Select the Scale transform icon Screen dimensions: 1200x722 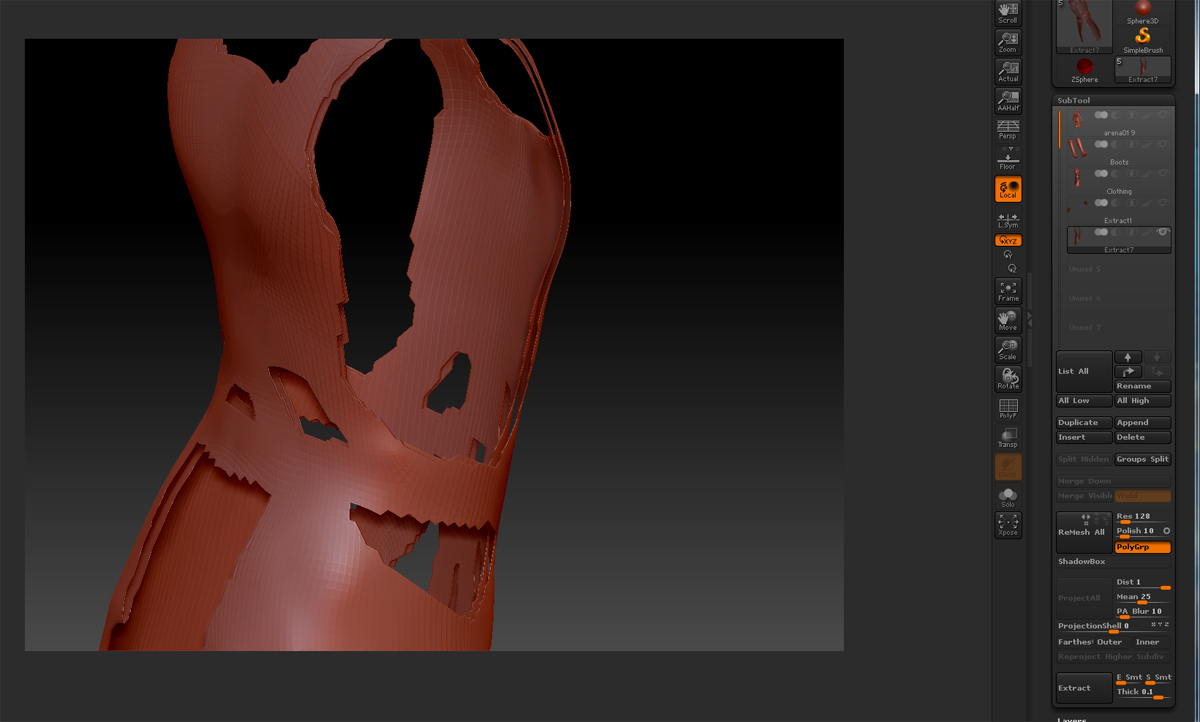[x=1008, y=349]
